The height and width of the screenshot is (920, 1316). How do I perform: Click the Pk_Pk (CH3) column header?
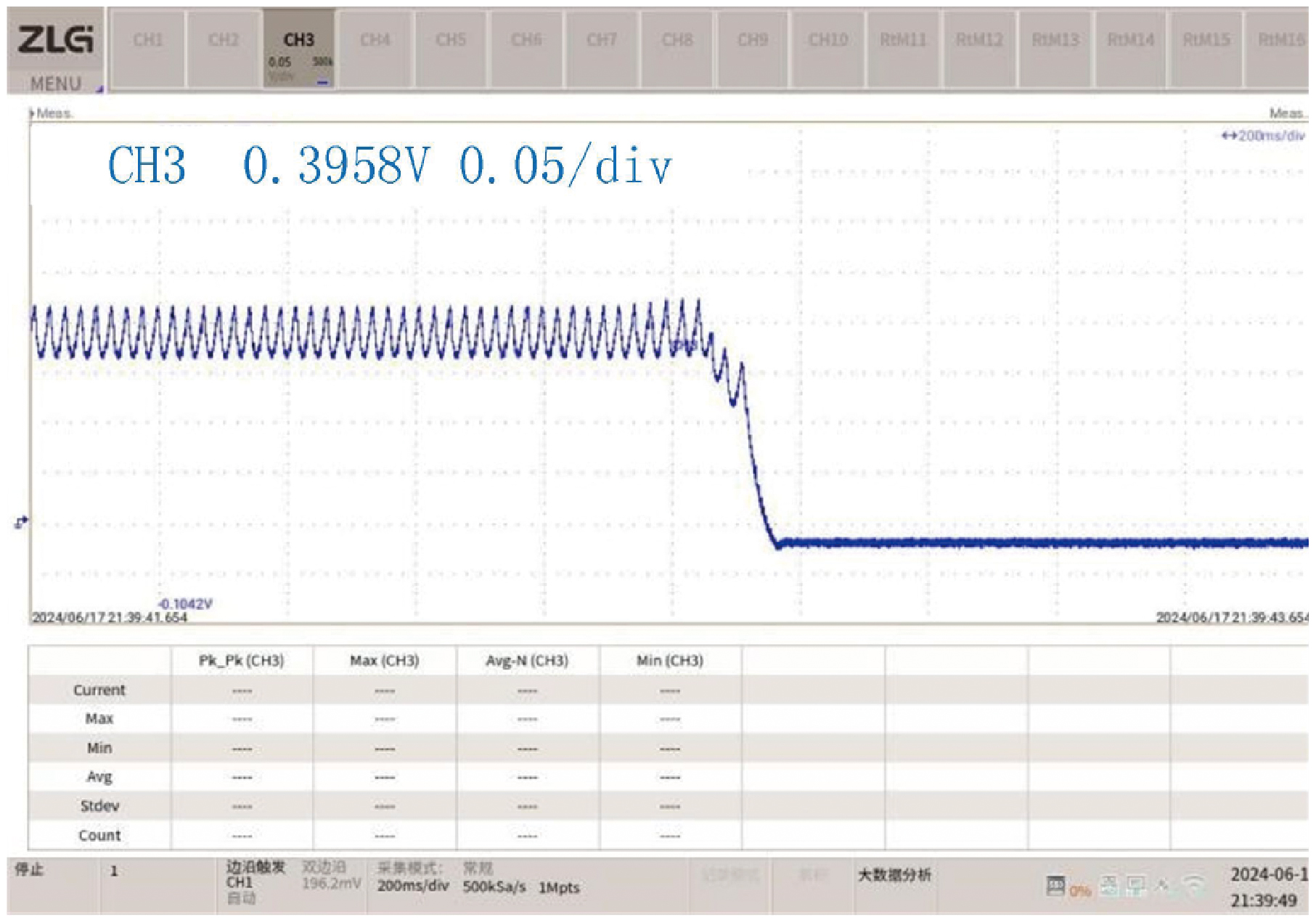tap(242, 661)
